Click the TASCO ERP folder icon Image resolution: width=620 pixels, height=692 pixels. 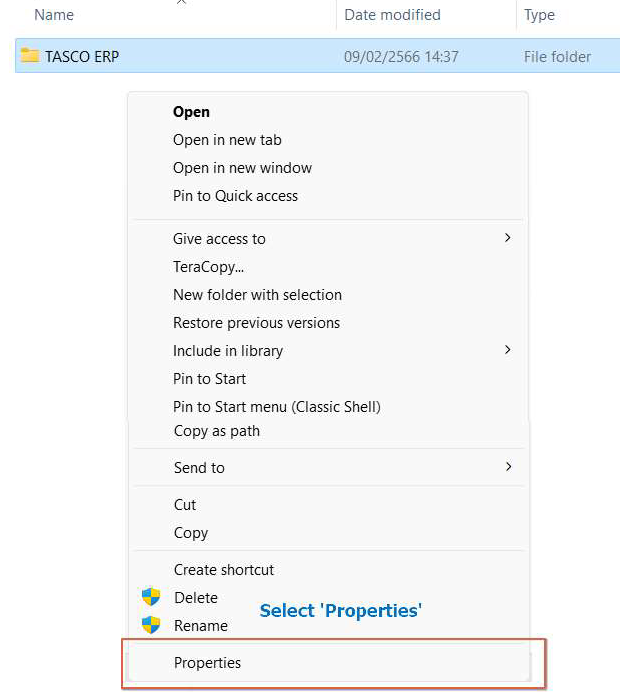(x=30, y=56)
